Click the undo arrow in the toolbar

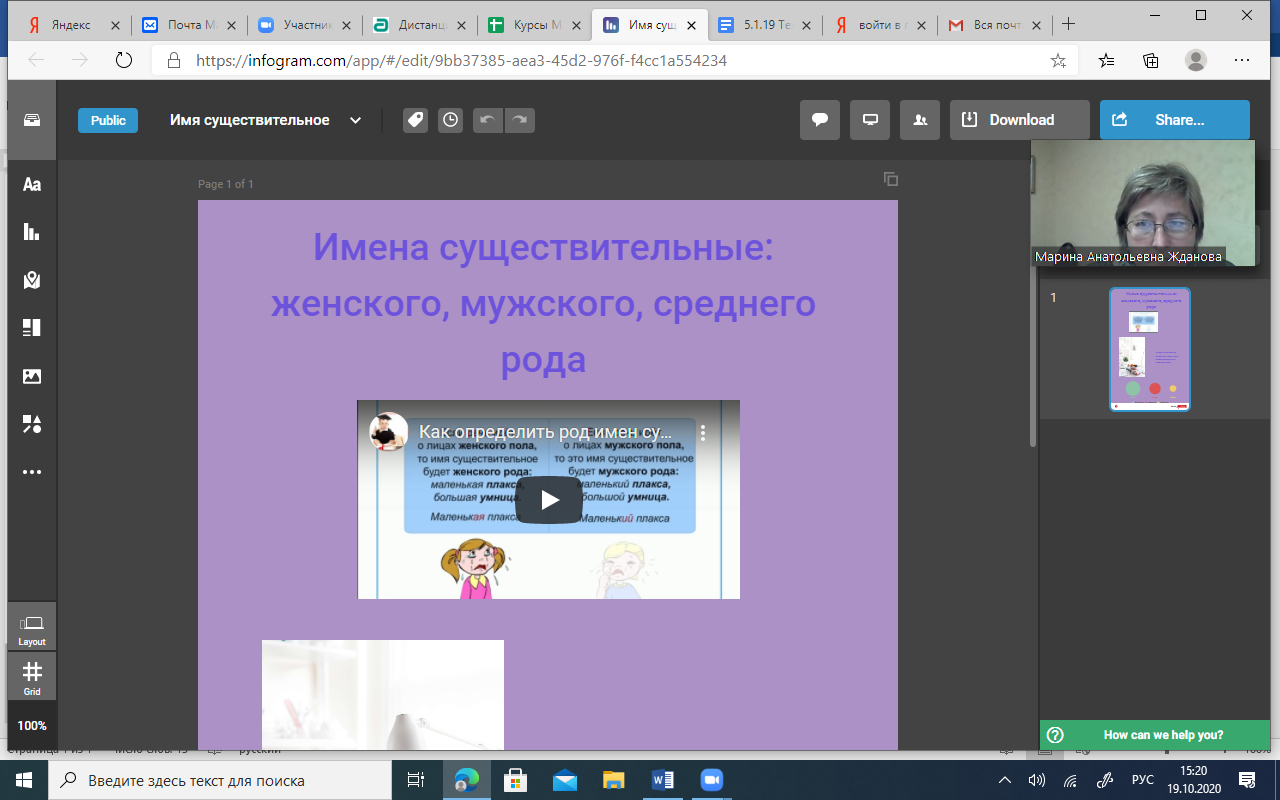(x=487, y=120)
